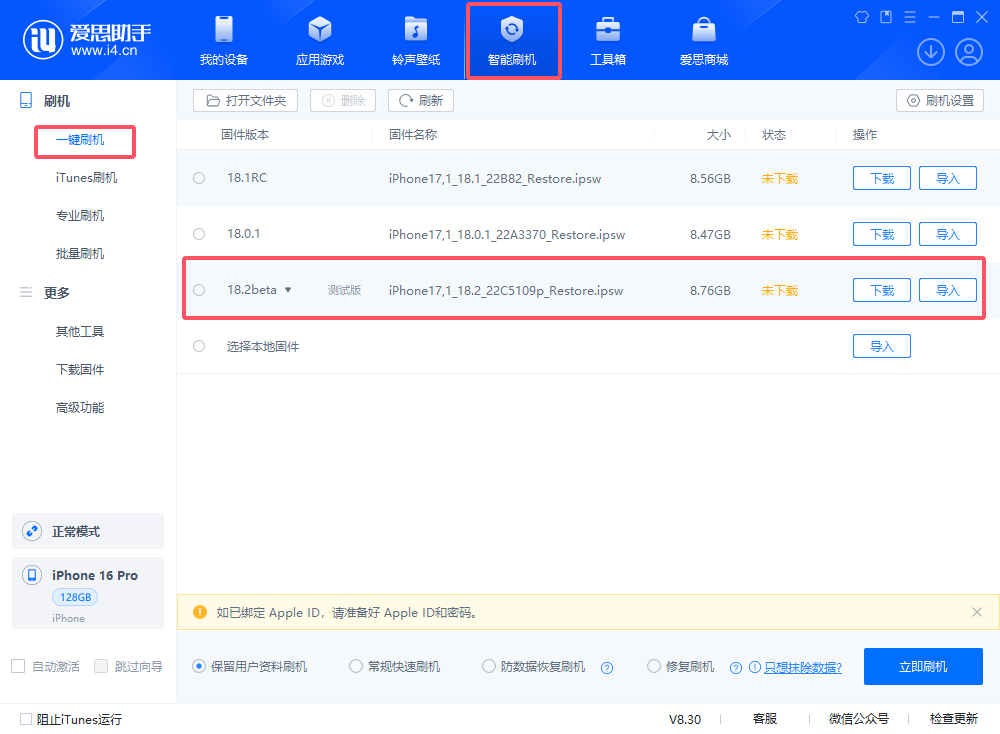Viewport: 1000px width, 734px height.
Task: Click the 删除 delete button
Action: point(343,101)
